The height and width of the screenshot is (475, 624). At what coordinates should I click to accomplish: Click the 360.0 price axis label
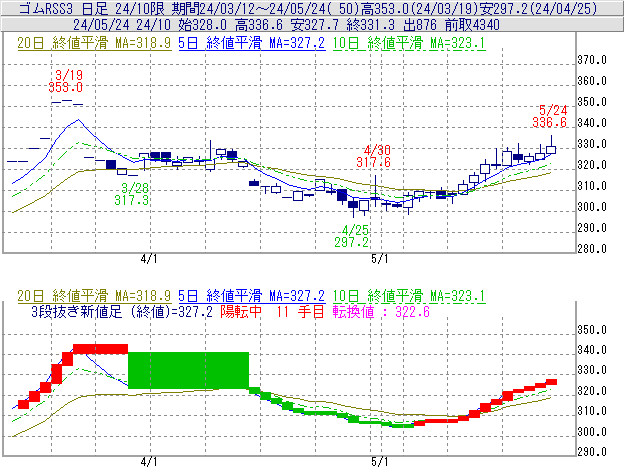pos(592,81)
